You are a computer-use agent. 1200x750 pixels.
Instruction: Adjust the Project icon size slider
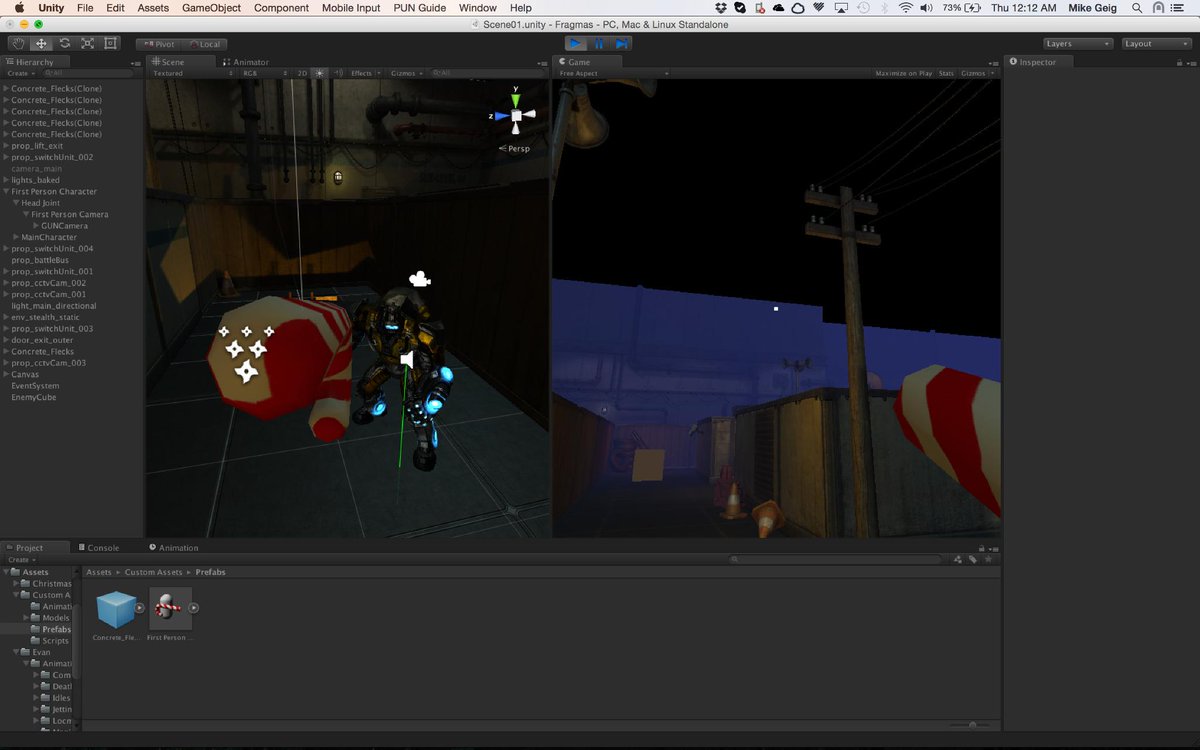tap(970, 725)
